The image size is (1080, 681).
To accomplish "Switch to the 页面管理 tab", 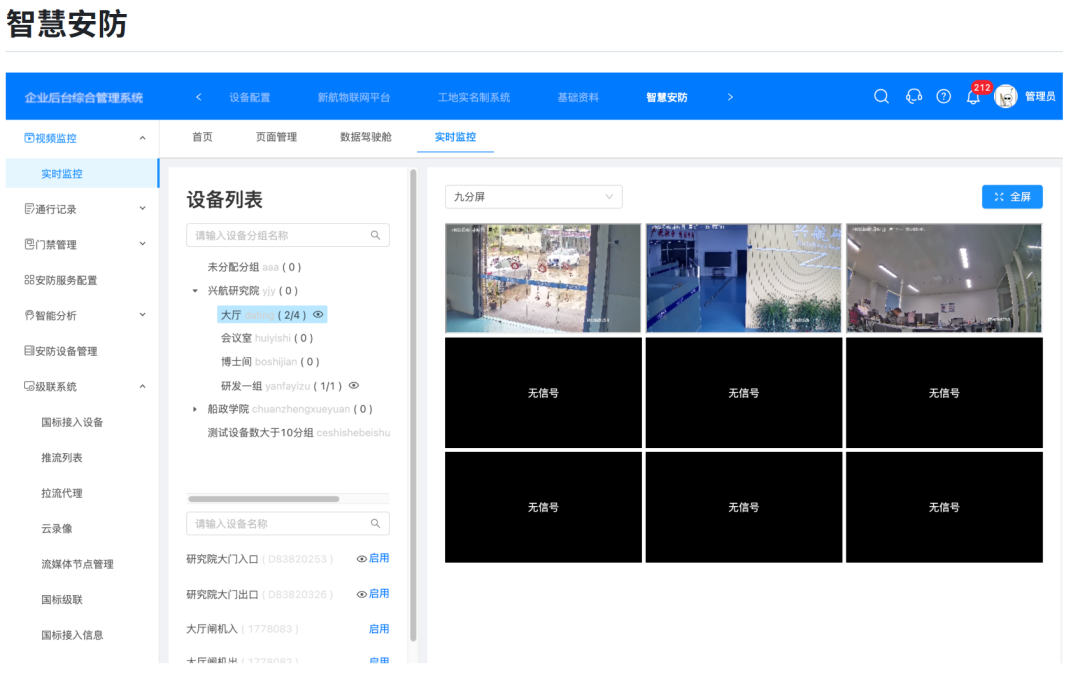I will (x=276, y=137).
